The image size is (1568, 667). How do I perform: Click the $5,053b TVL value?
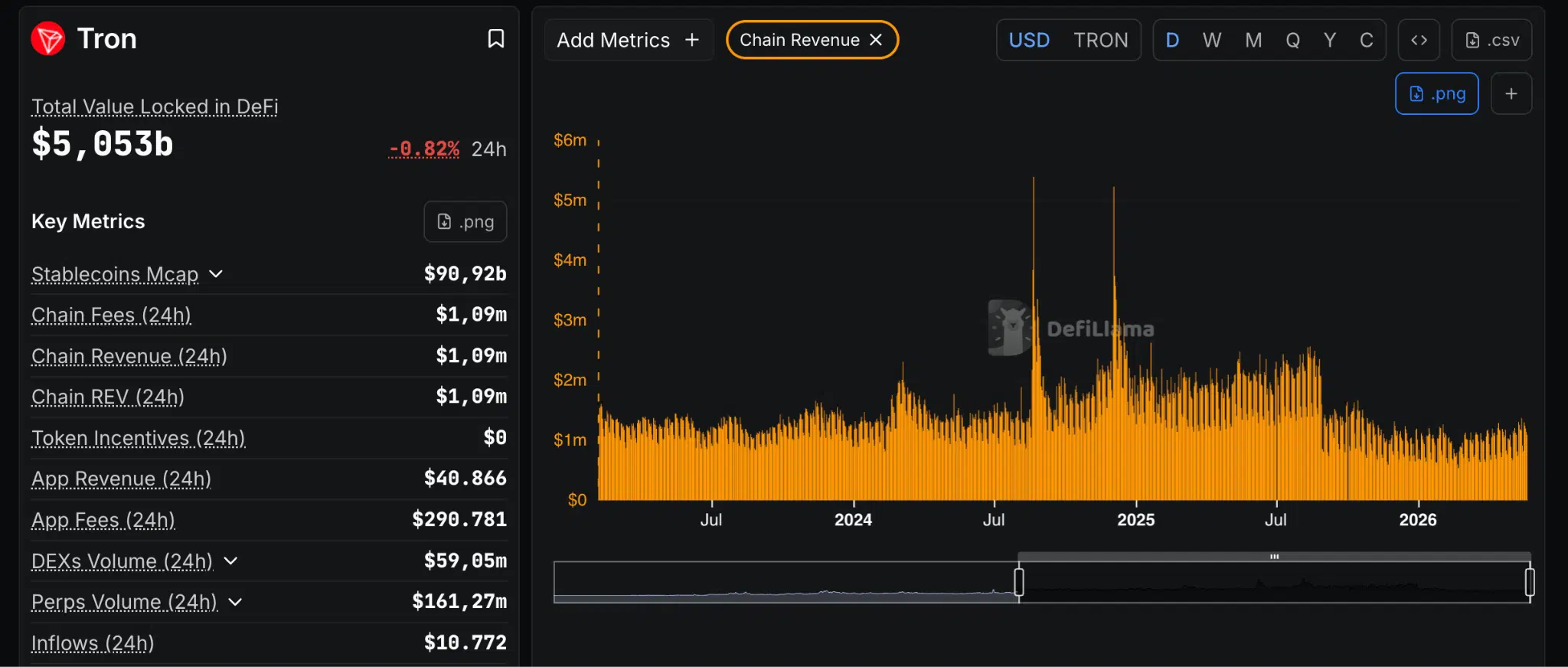coord(103,144)
